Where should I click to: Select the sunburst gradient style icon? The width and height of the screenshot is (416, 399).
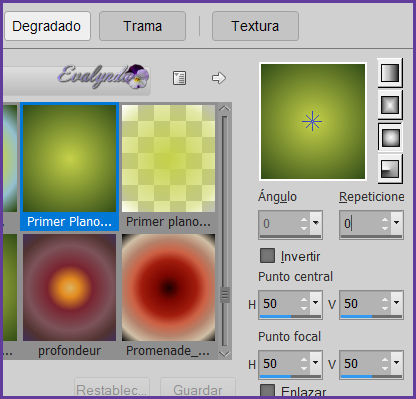coord(390,137)
